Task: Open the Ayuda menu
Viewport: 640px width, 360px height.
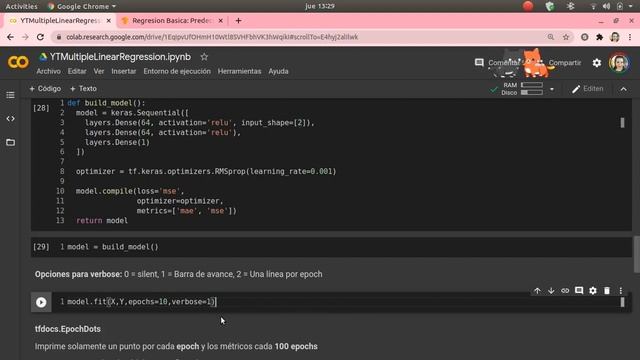Action: click(278, 71)
